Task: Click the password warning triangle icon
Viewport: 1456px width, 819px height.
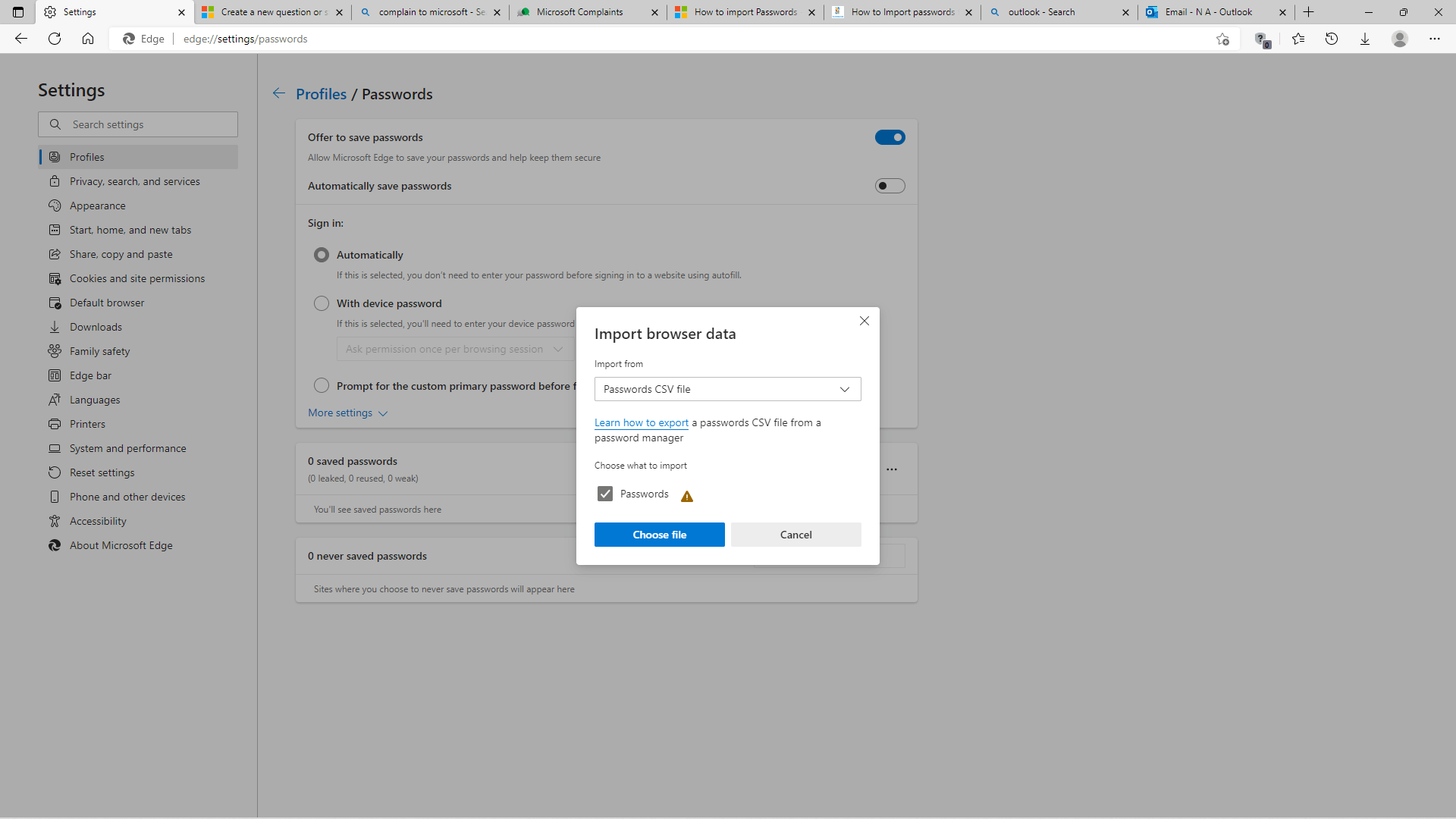Action: [x=687, y=497]
